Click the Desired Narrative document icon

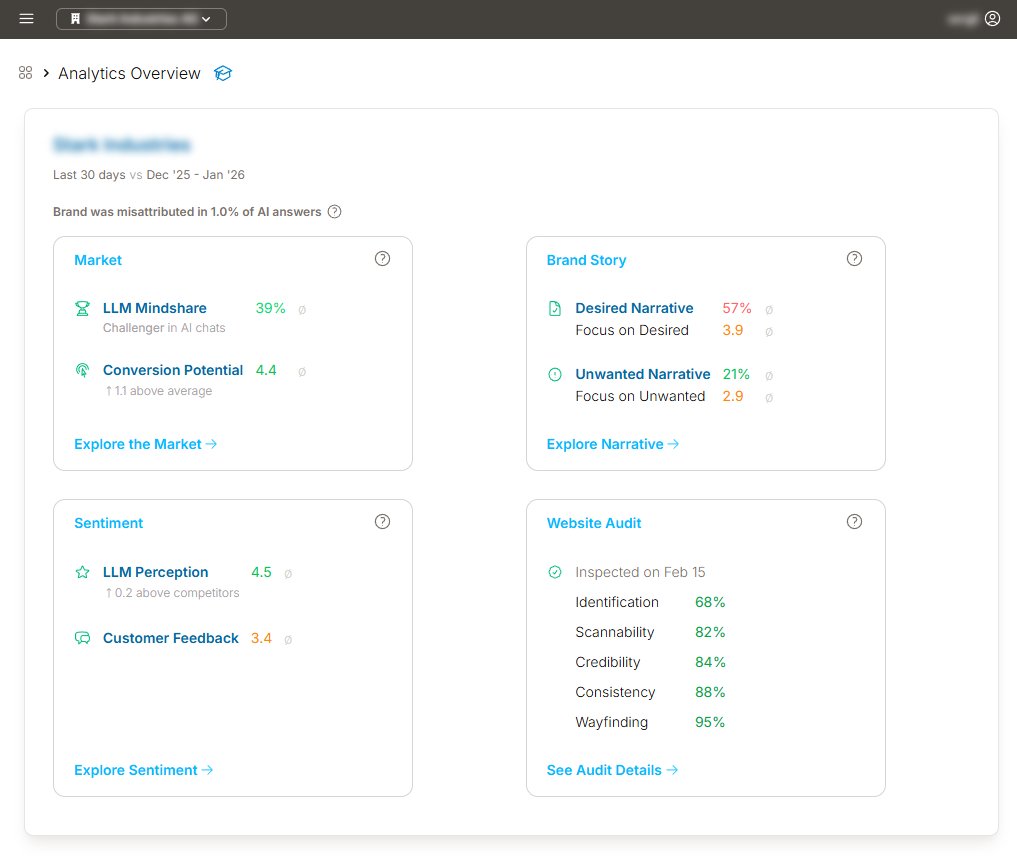point(554,308)
